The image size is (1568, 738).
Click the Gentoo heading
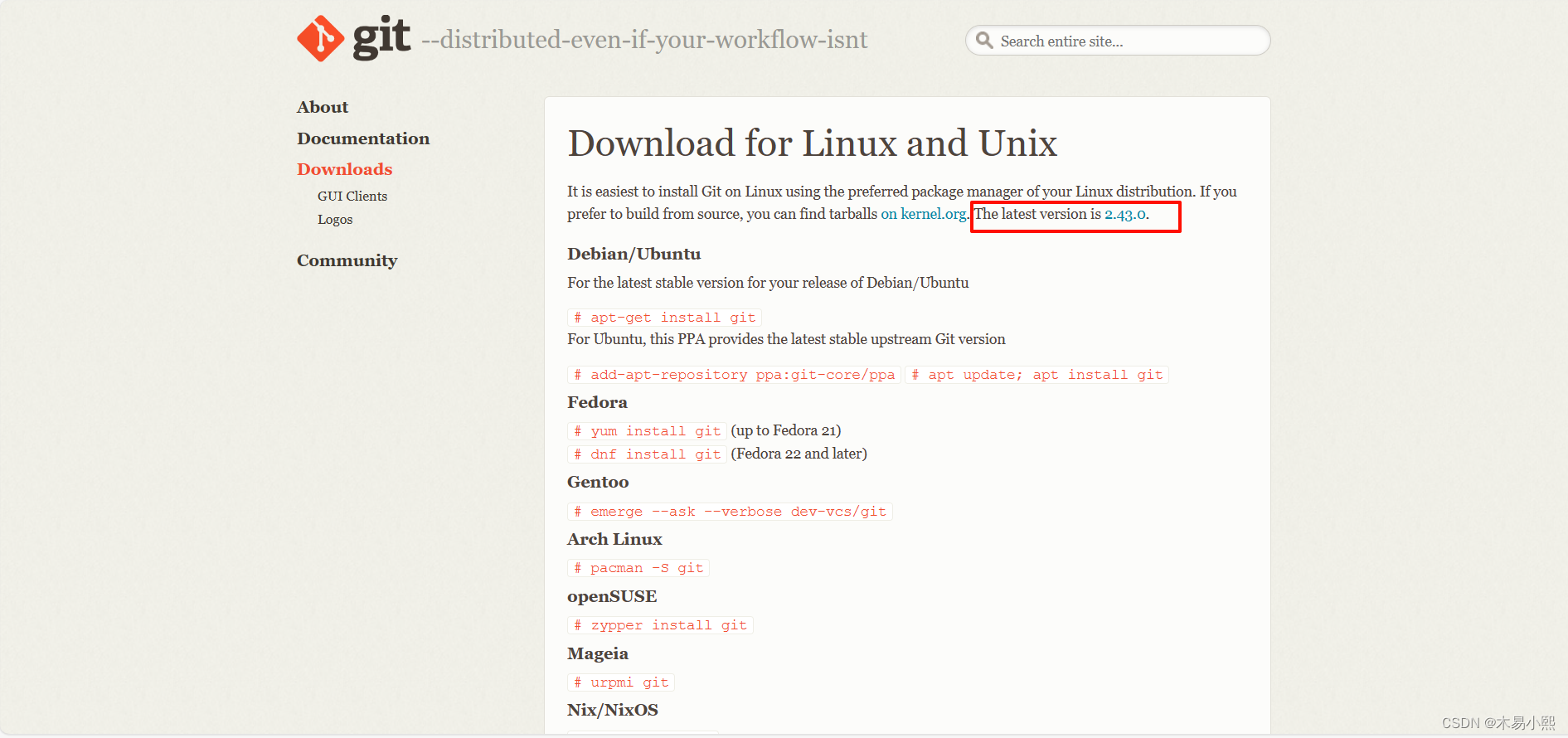pyautogui.click(x=598, y=483)
